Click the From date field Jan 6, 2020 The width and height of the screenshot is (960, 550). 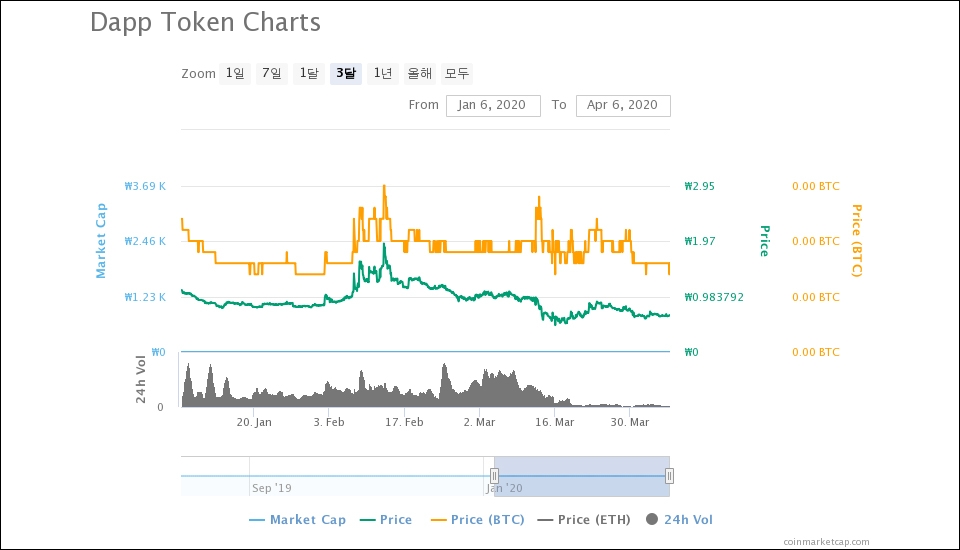[x=493, y=105]
